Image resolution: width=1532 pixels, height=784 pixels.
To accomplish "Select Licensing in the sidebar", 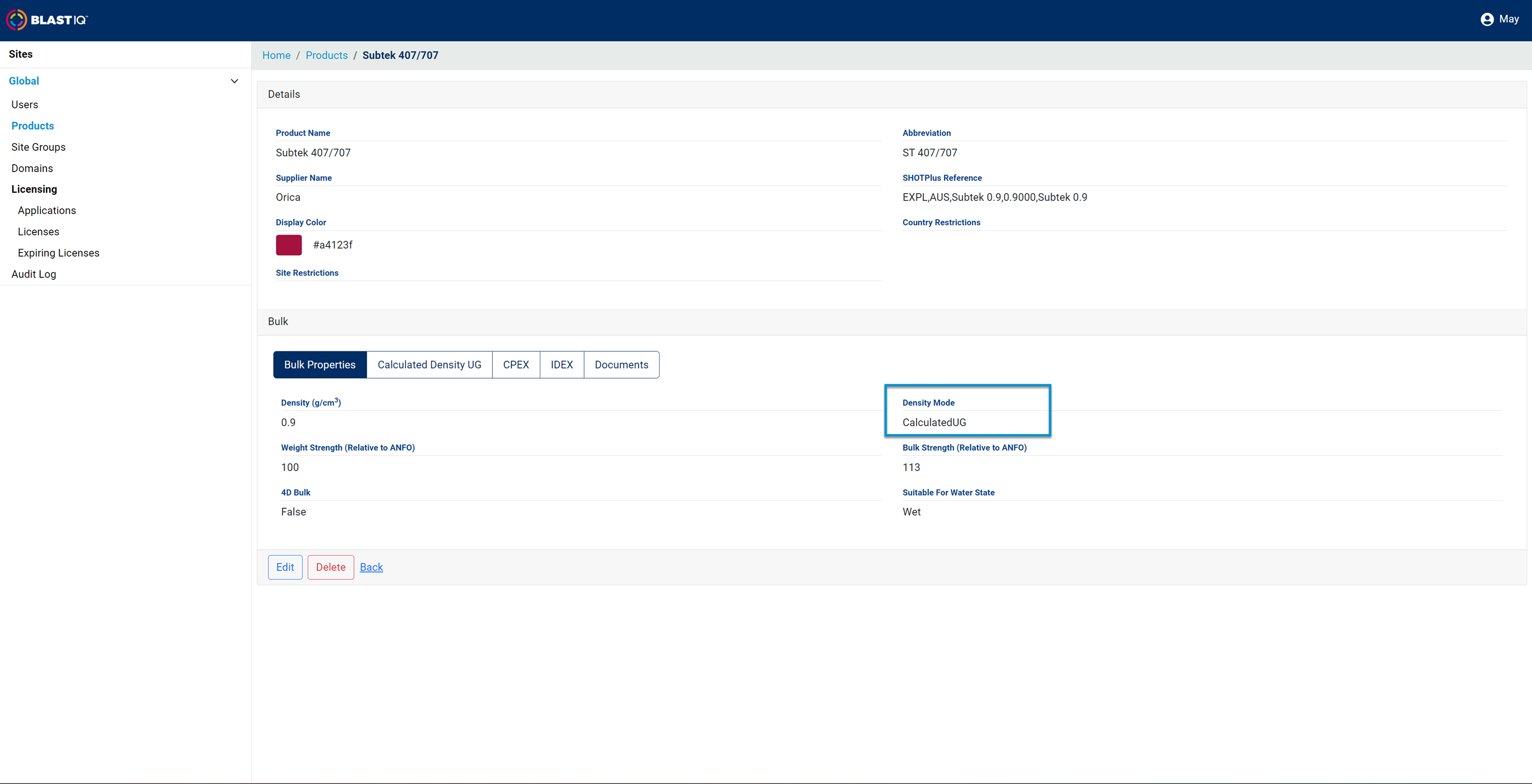I will pos(34,189).
